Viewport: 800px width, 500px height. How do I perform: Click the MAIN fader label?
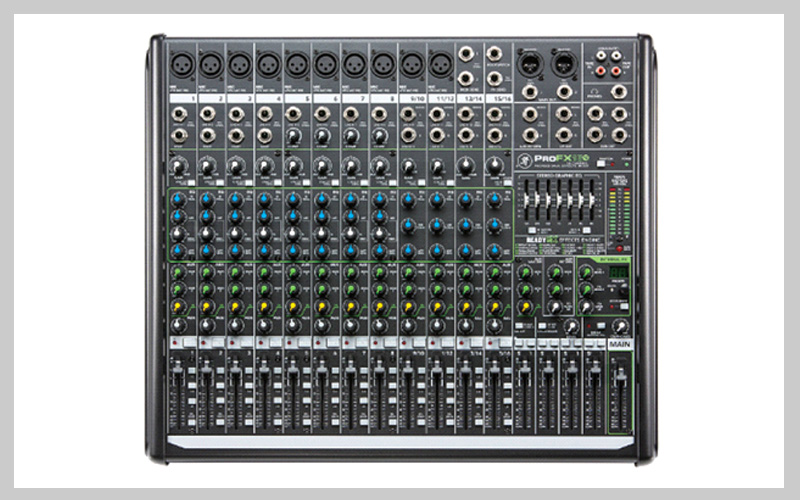click(x=620, y=344)
